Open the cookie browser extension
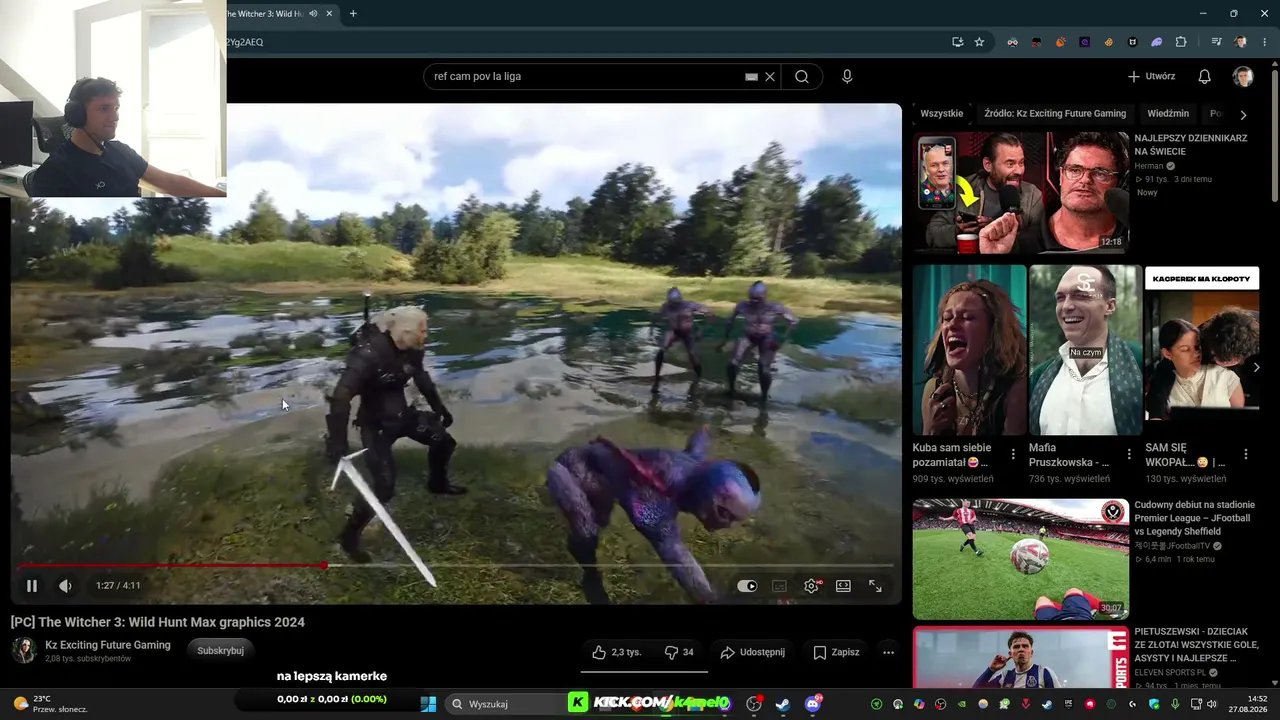1280x720 pixels. click(1108, 42)
